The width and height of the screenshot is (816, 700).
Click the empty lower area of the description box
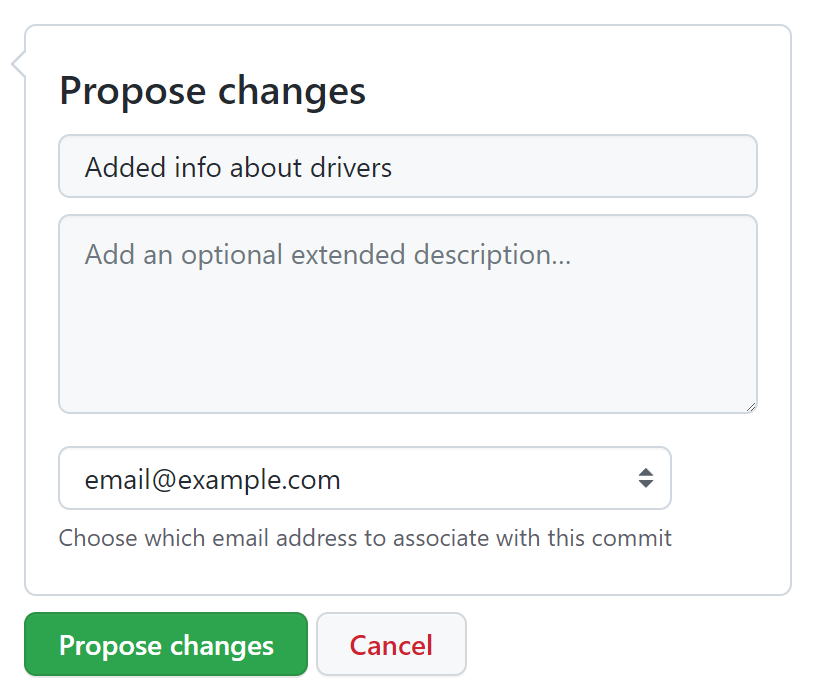pyautogui.click(x=407, y=360)
